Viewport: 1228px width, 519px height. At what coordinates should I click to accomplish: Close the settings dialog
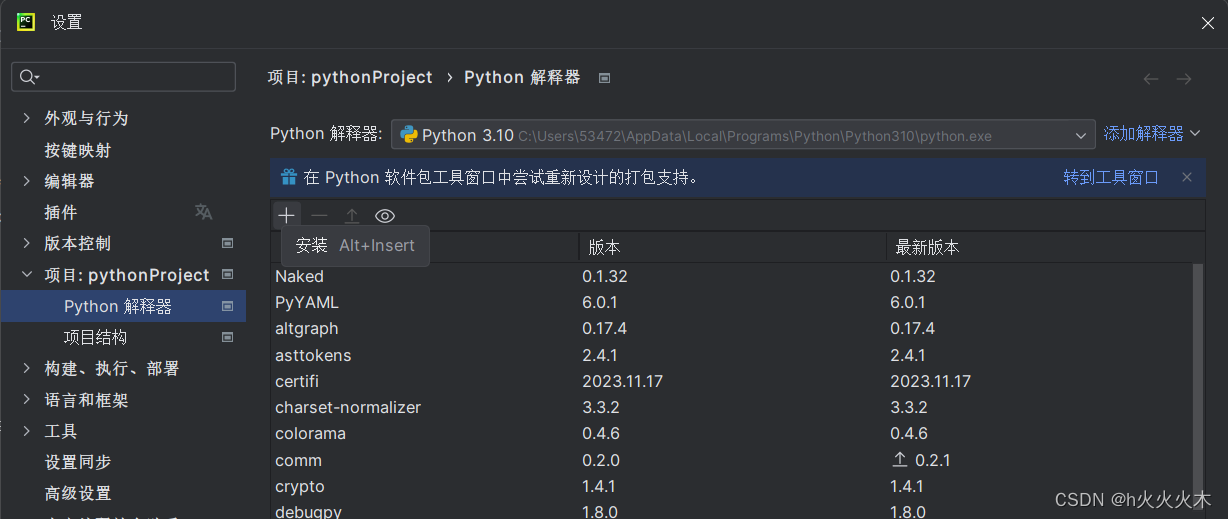tap(1207, 22)
